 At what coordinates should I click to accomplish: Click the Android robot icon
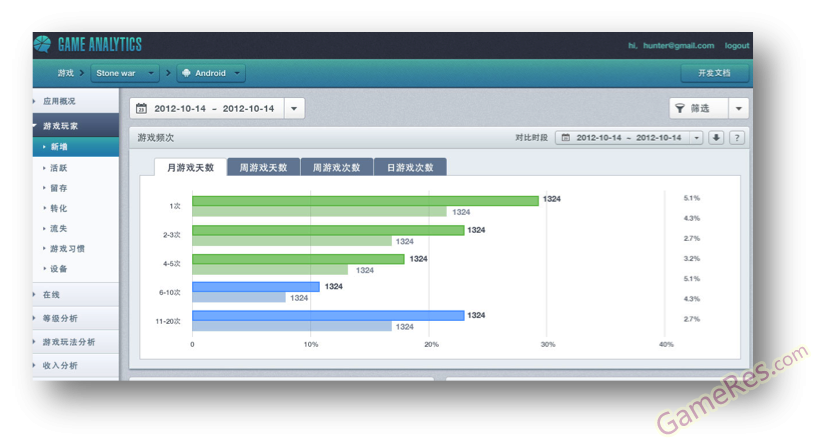click(186, 73)
